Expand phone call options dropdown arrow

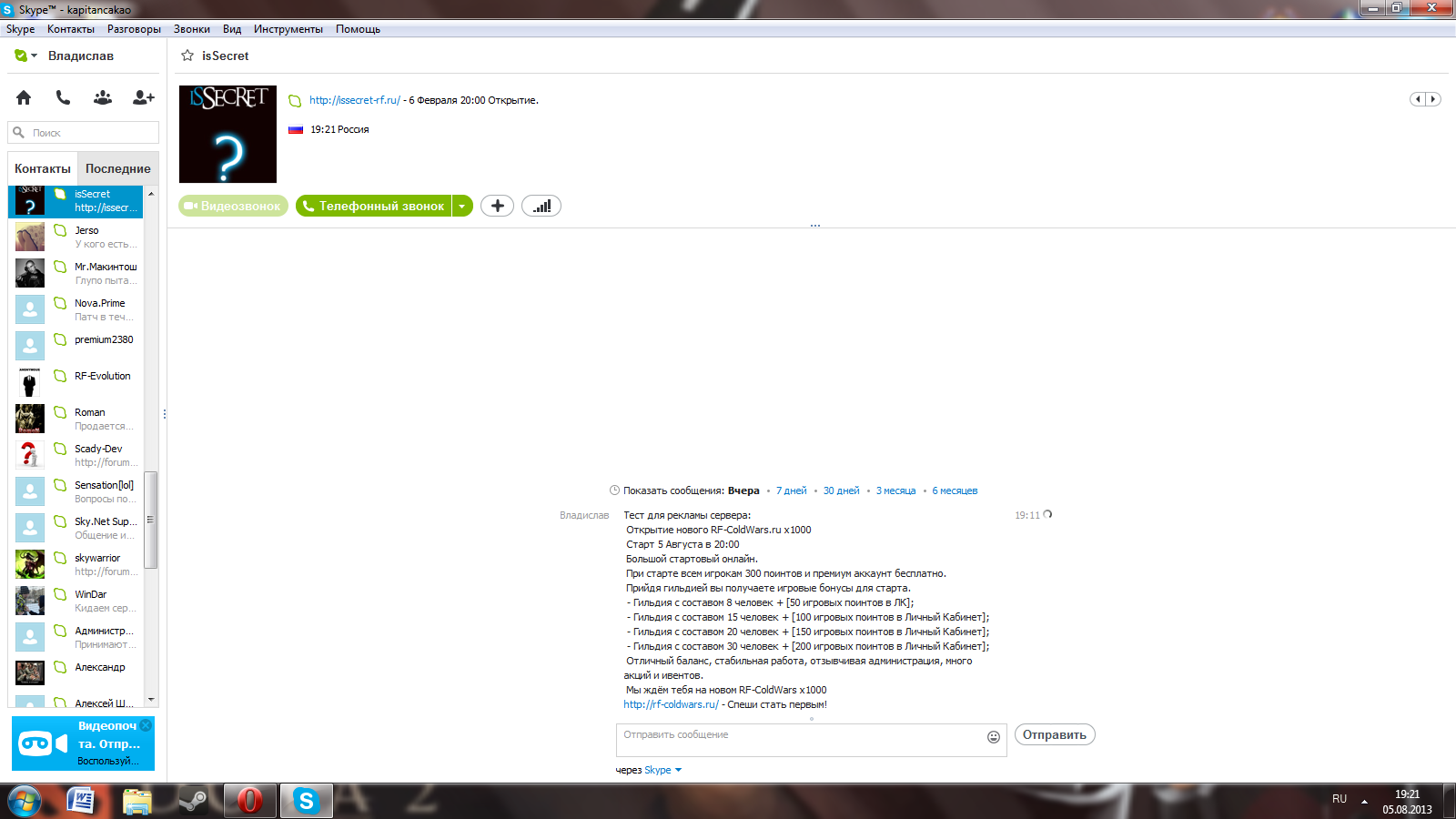462,207
